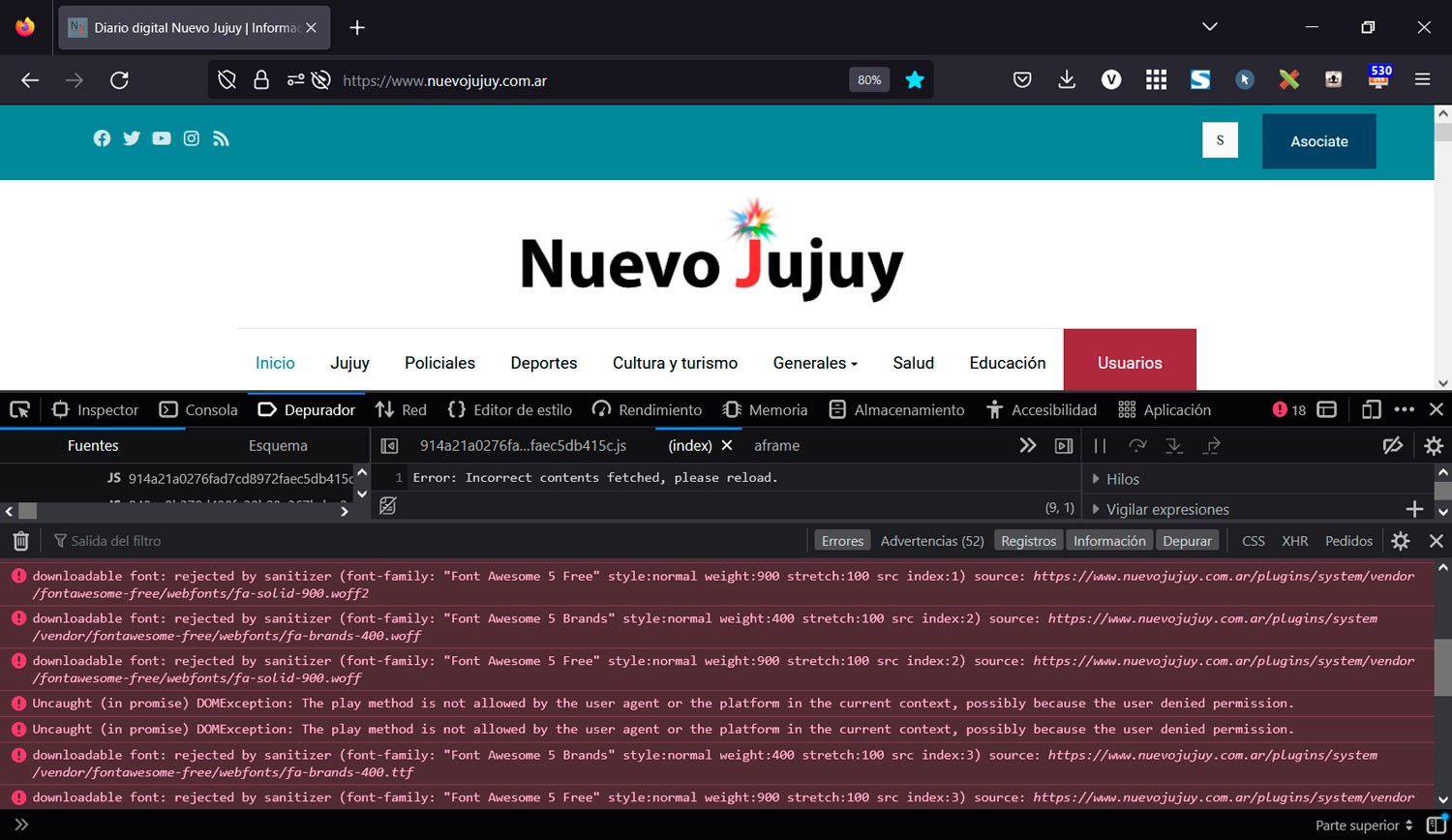Open debugger settings gear icon

tap(1434, 445)
